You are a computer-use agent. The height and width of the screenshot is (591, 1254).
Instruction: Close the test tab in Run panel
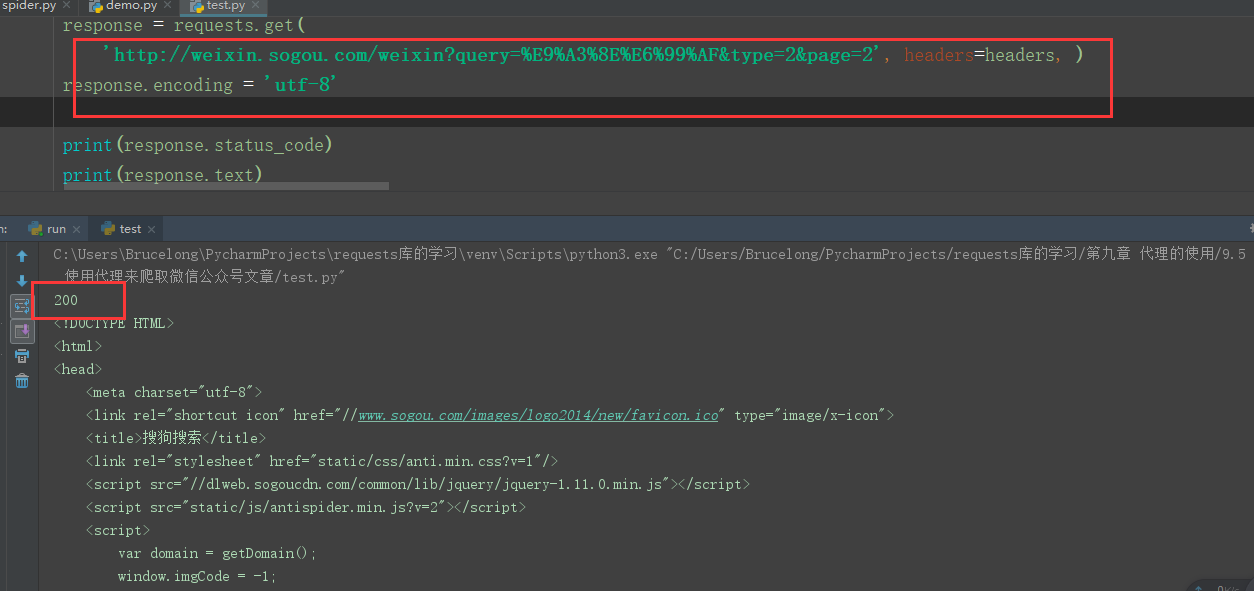(x=153, y=229)
